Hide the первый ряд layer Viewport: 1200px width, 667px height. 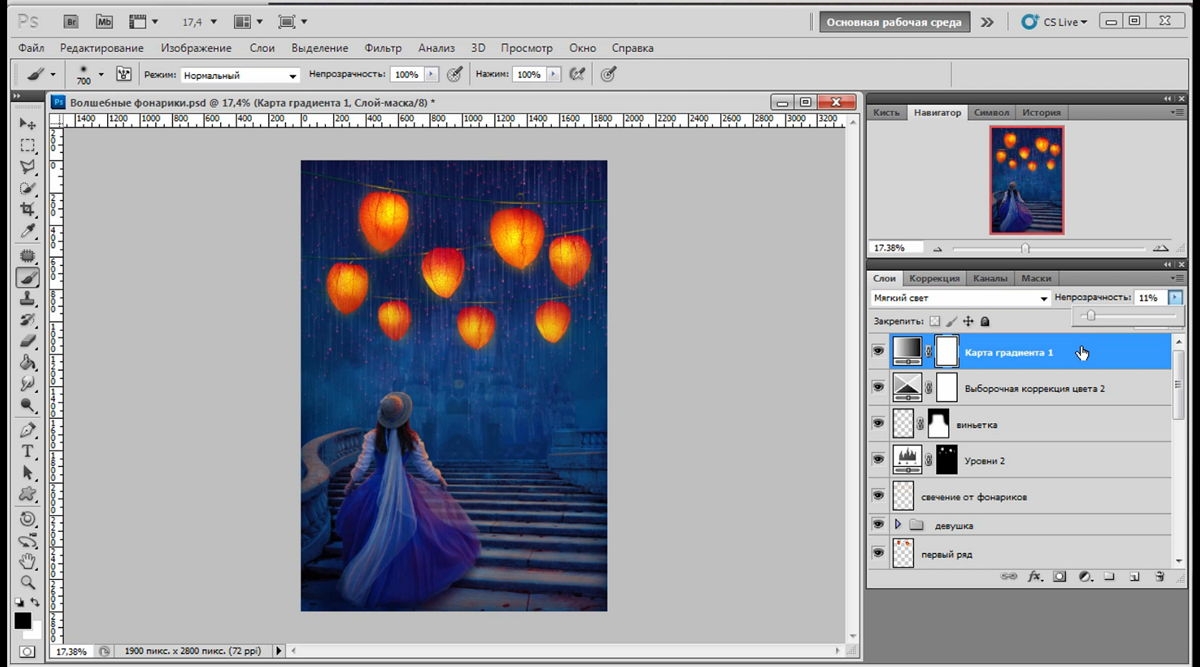pos(878,553)
